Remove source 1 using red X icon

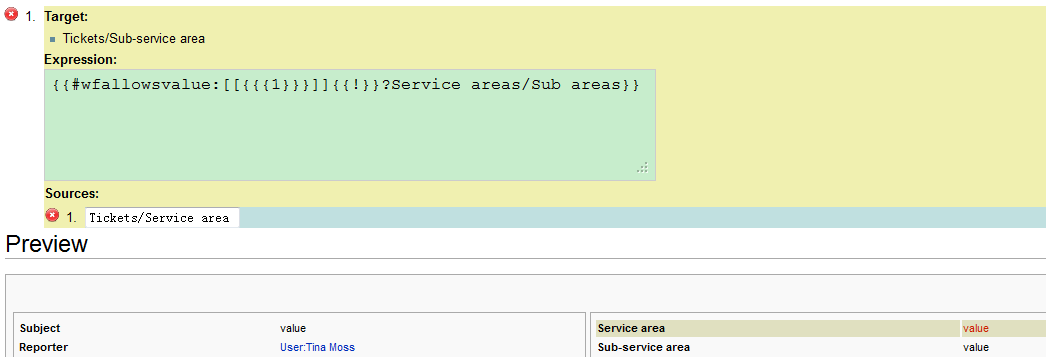[52, 215]
